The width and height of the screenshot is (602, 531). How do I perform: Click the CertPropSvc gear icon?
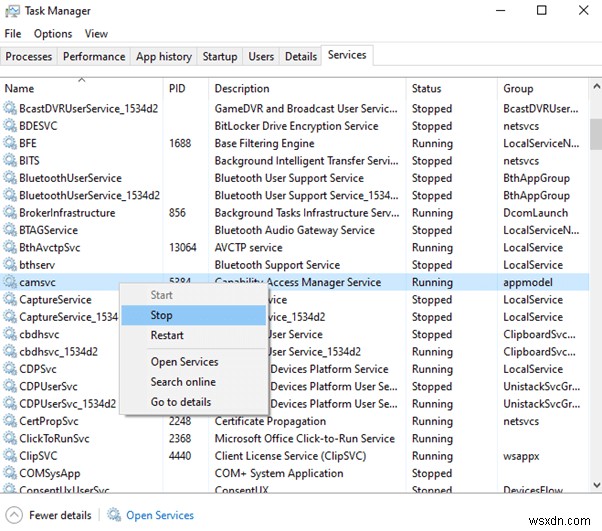(x=10, y=421)
